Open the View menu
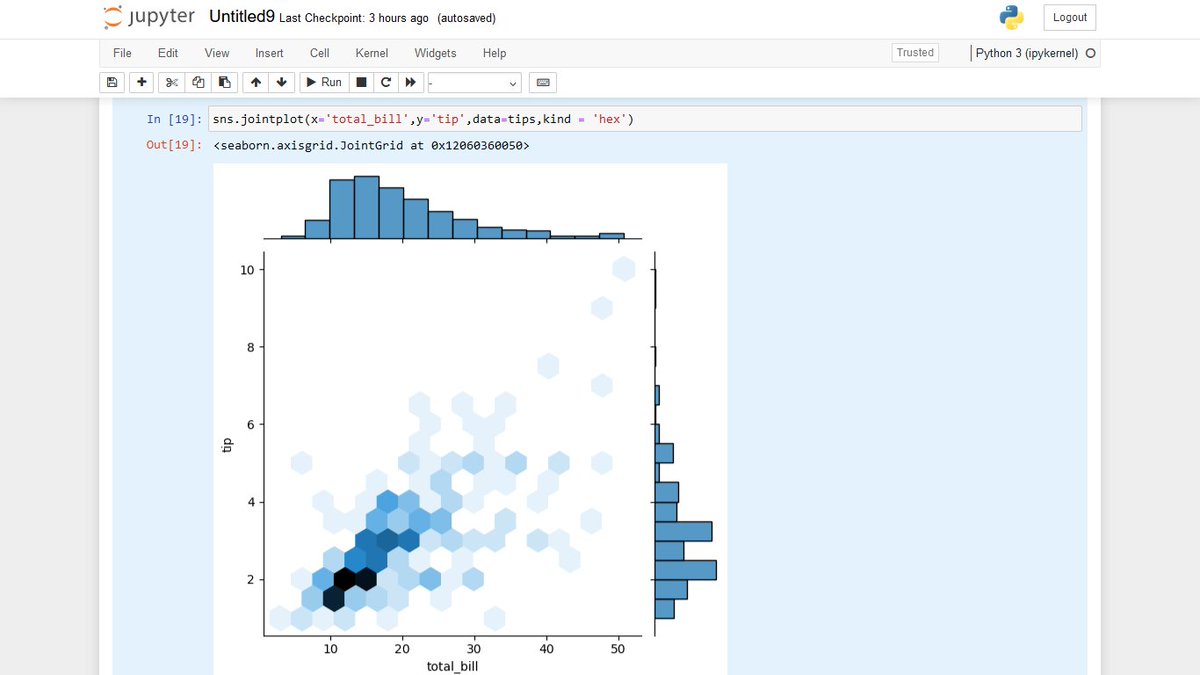This screenshot has height=675, width=1200. pyautogui.click(x=217, y=53)
